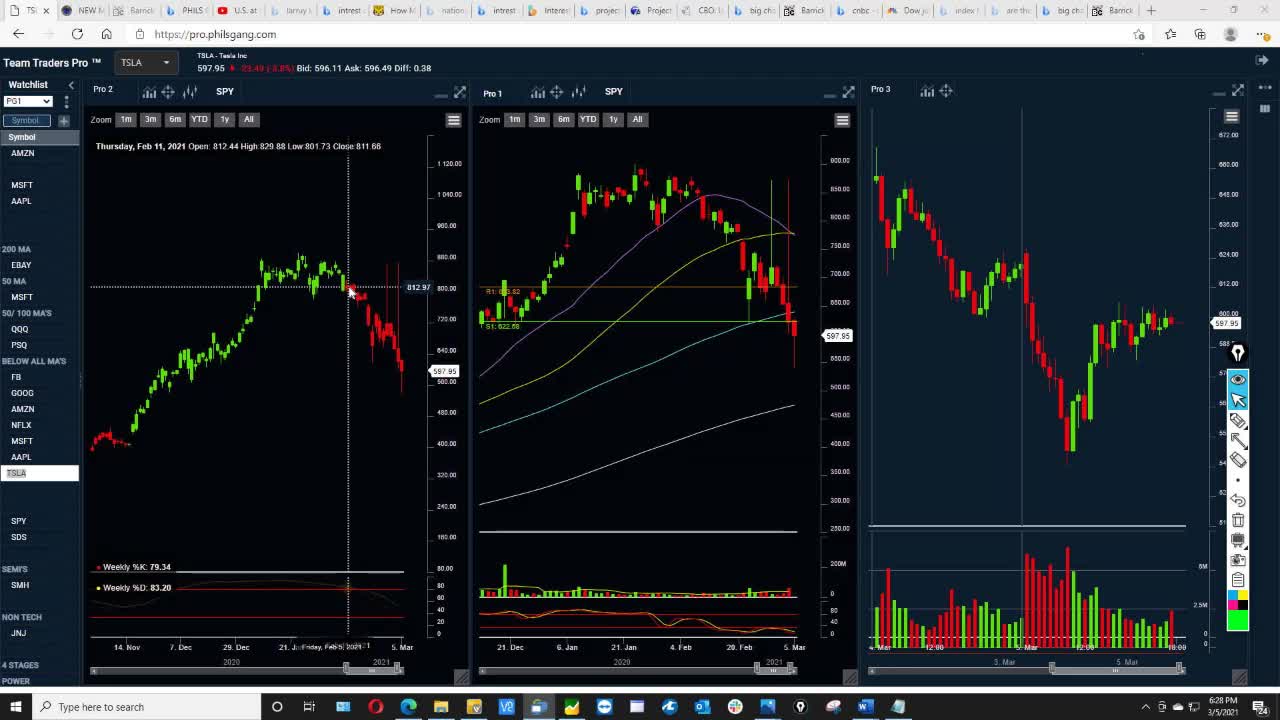Open Pro 1 chart hamburger menu
Screen dimensions: 1280x720
[x=842, y=120]
